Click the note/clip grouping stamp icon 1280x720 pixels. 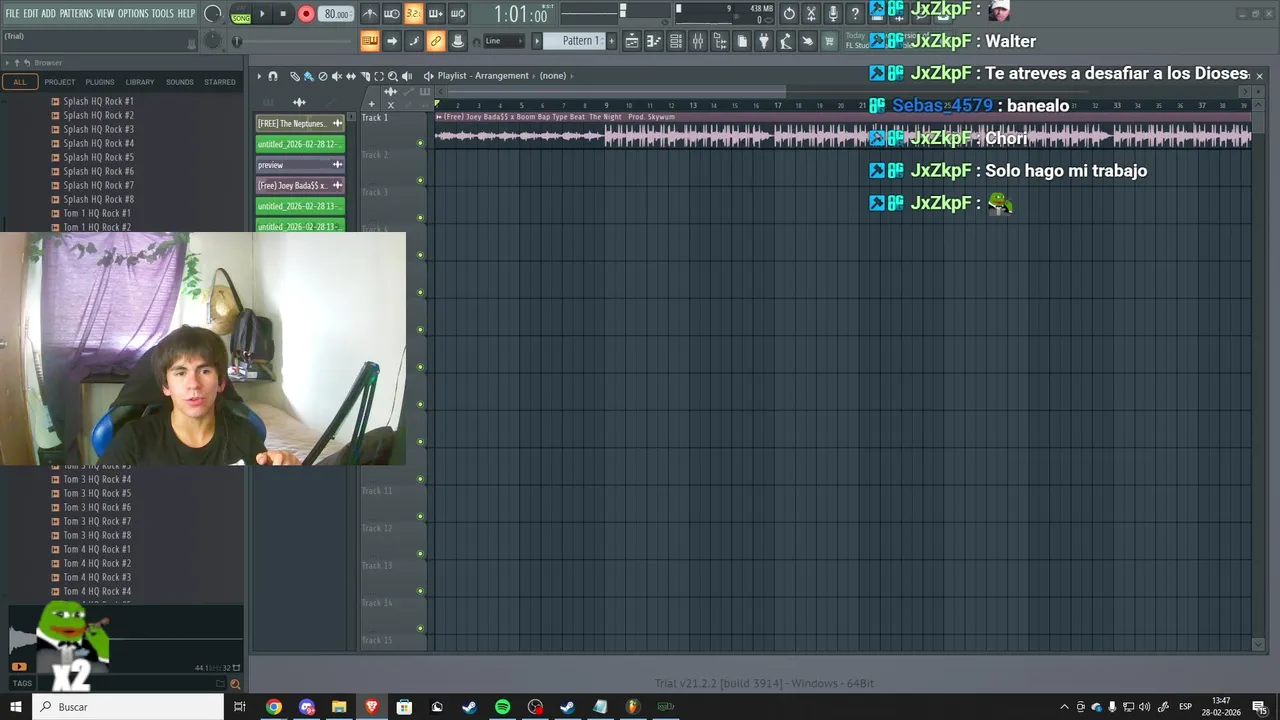458,41
